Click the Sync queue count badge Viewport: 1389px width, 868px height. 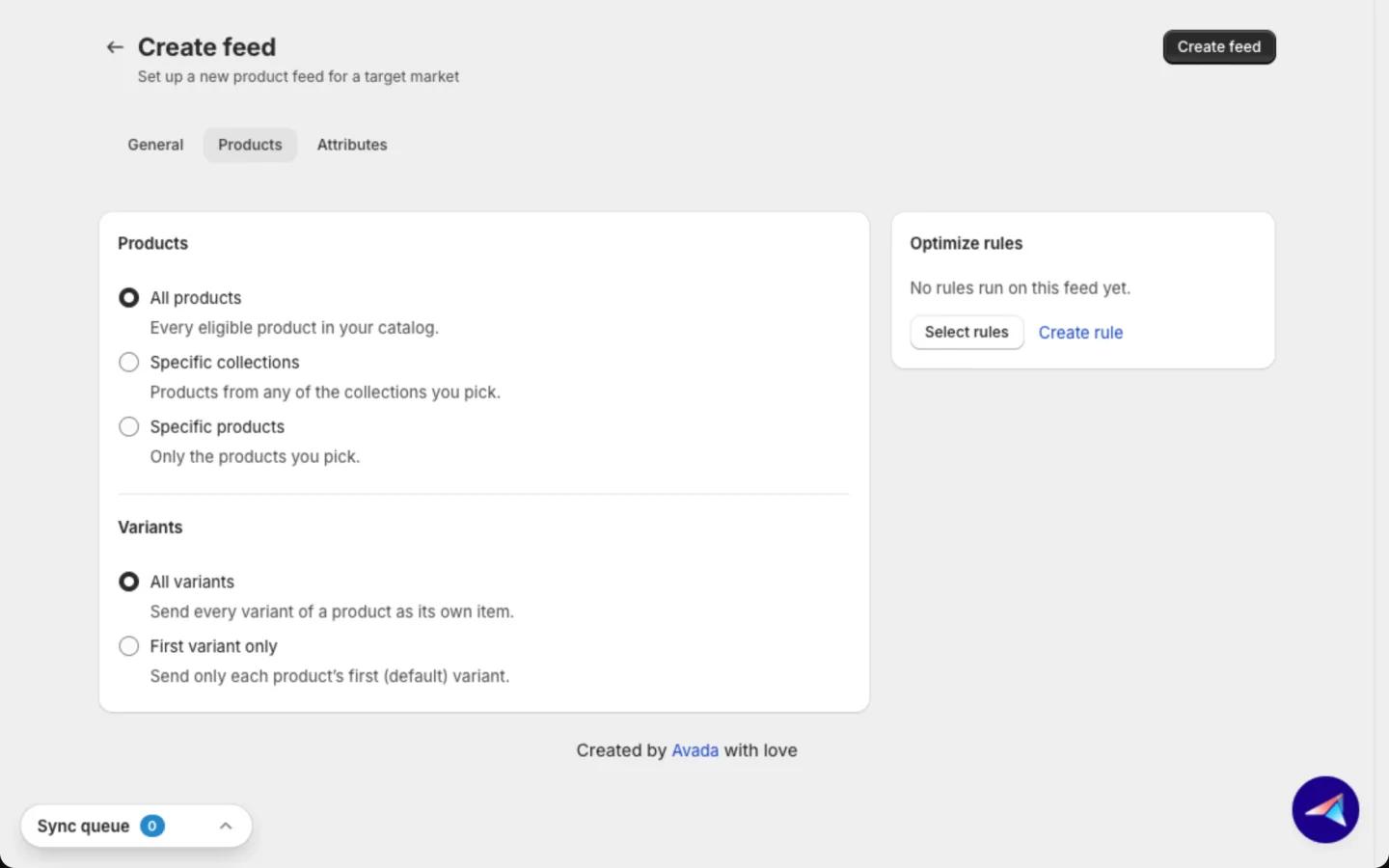(x=152, y=826)
